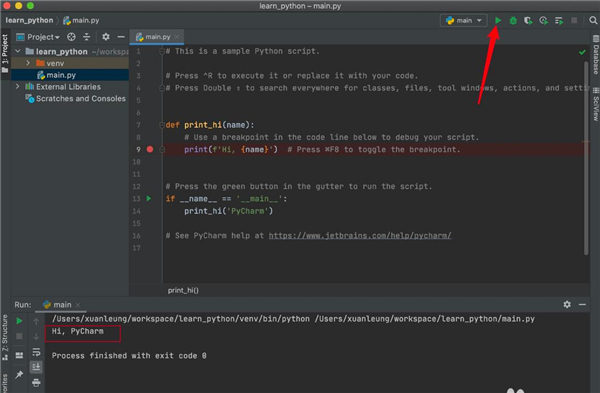
Task: Run main with the green play button
Action: [498, 20]
